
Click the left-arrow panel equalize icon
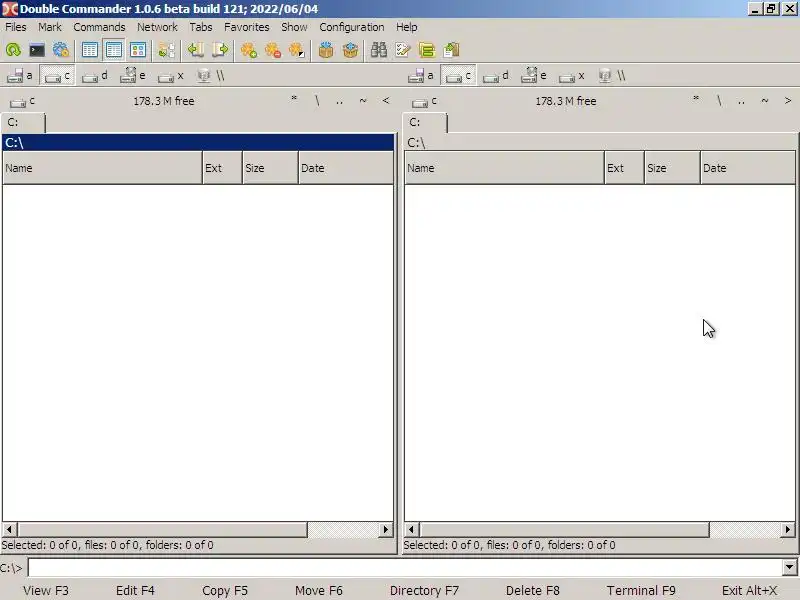pos(195,50)
